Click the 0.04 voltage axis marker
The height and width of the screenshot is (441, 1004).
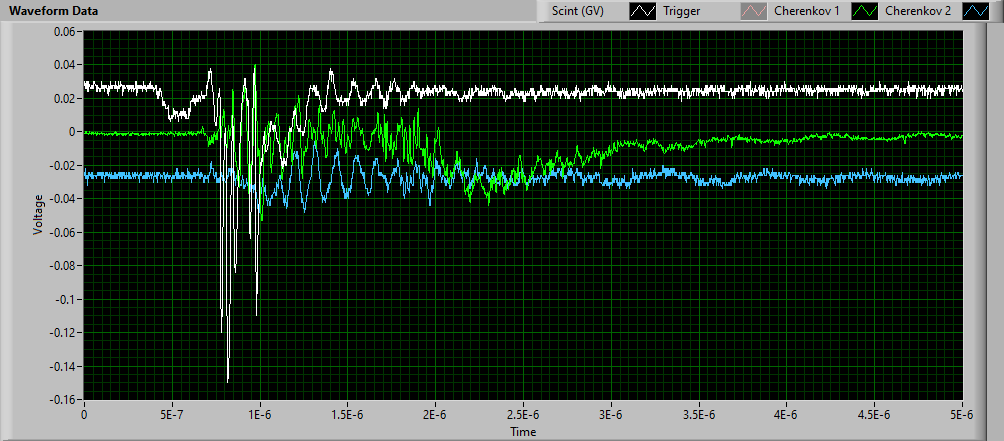click(64, 65)
